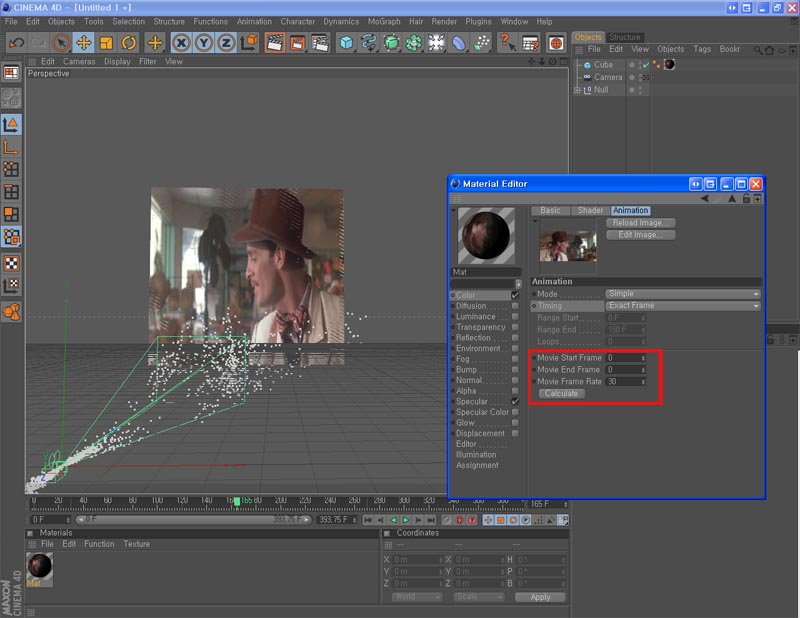The height and width of the screenshot is (618, 800).
Task: Open the World coordinate dropdown
Action: (x=417, y=597)
